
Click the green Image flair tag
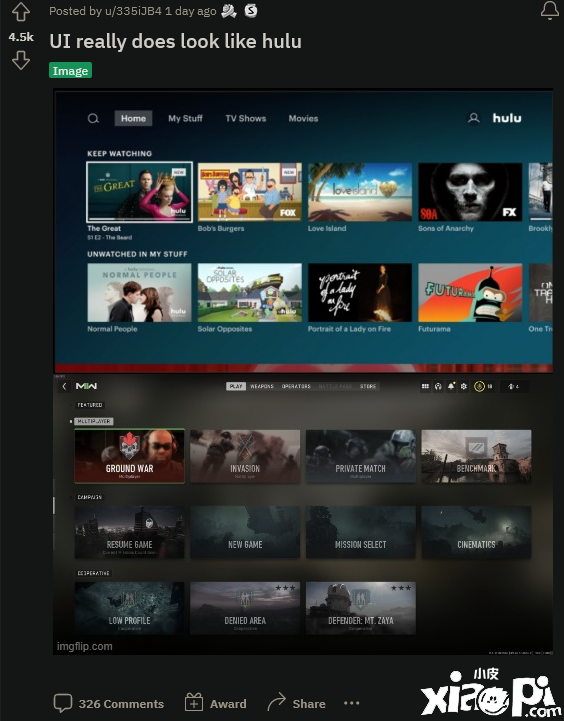pos(70,70)
